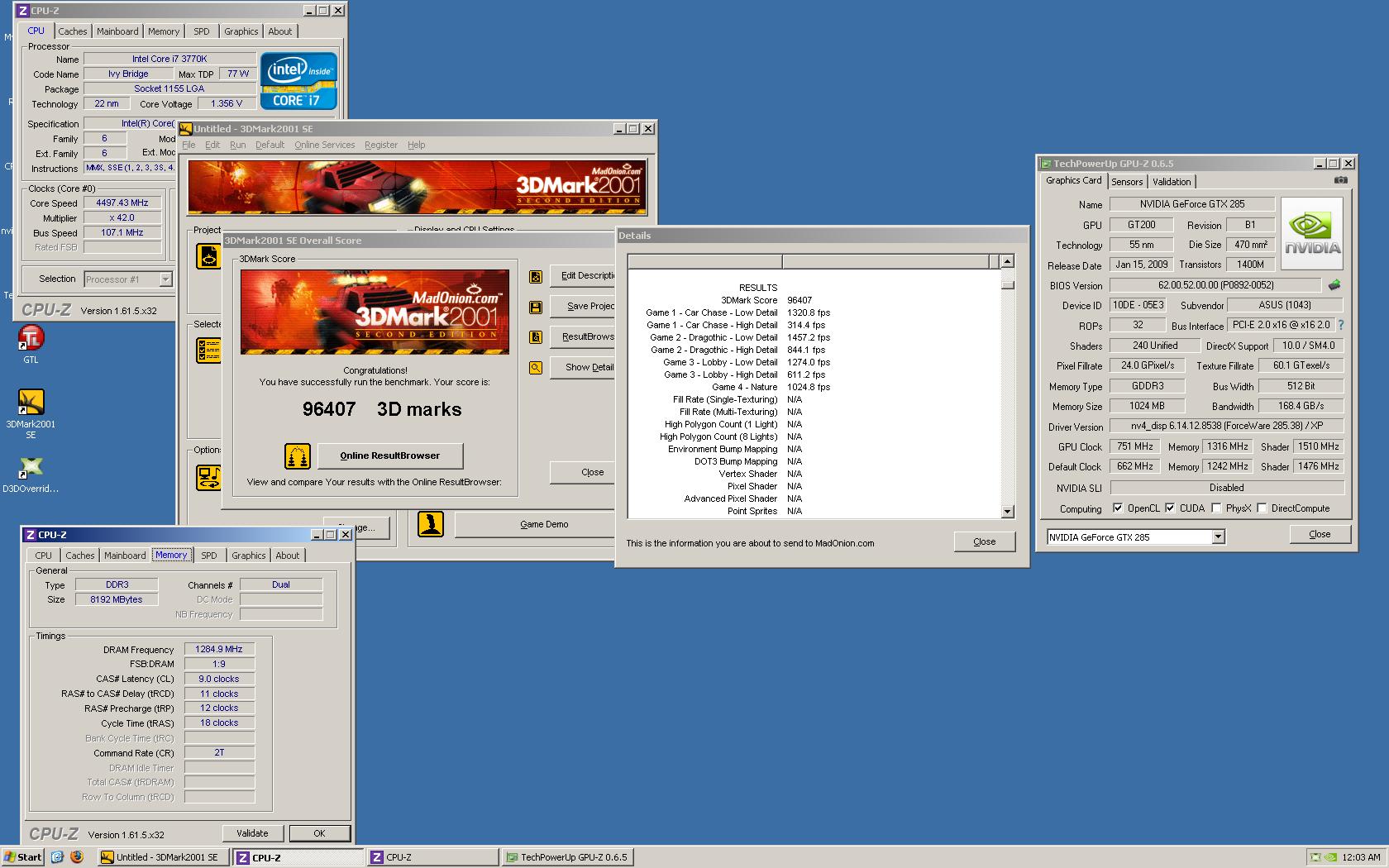1389x868 pixels.
Task: Open Sensors tab in GPU-Z
Action: (1127, 182)
